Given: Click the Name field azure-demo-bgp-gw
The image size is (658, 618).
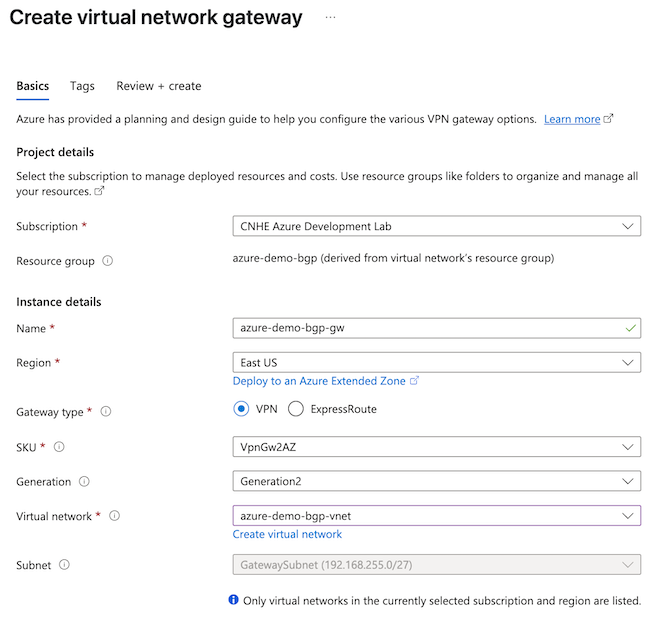Looking at the screenshot, I should 436,328.
